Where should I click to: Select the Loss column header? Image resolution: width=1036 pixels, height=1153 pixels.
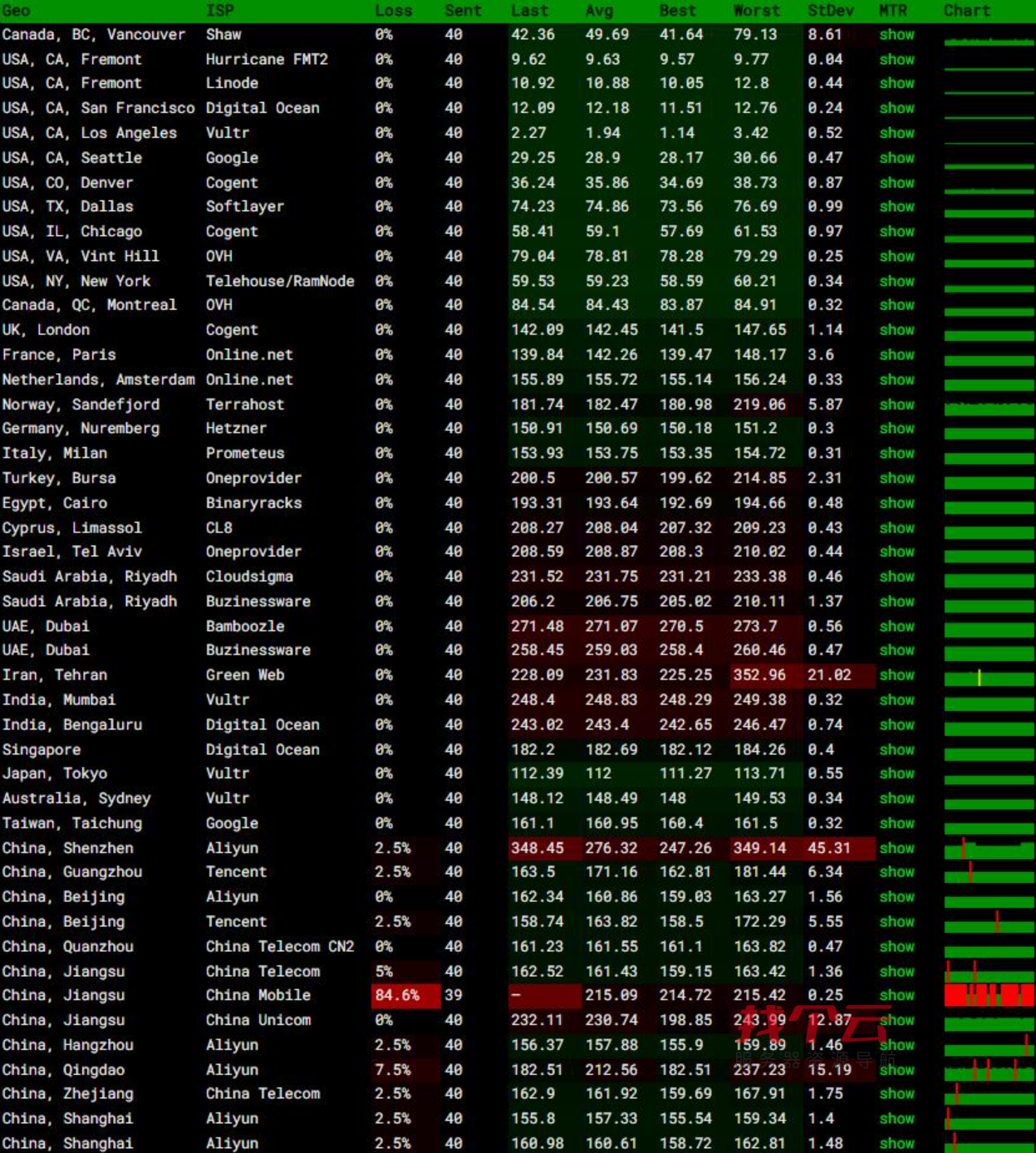click(x=394, y=11)
